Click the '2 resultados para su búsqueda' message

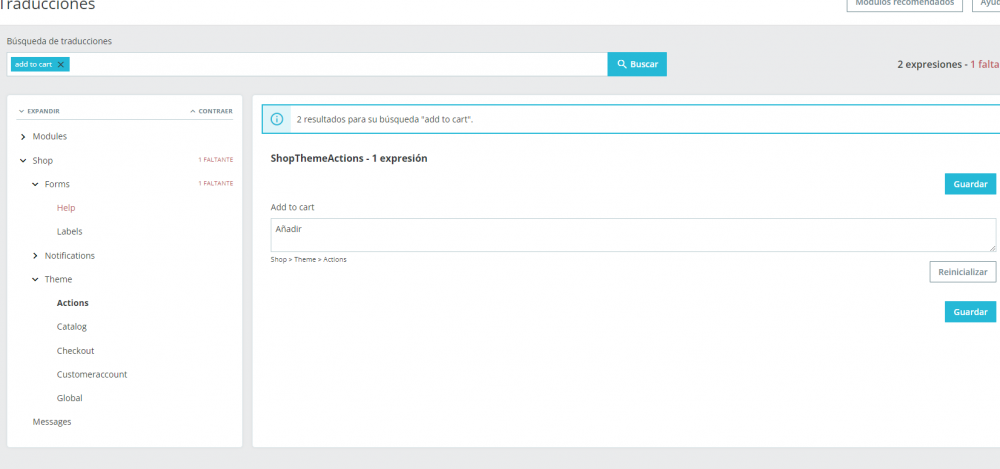click(385, 119)
